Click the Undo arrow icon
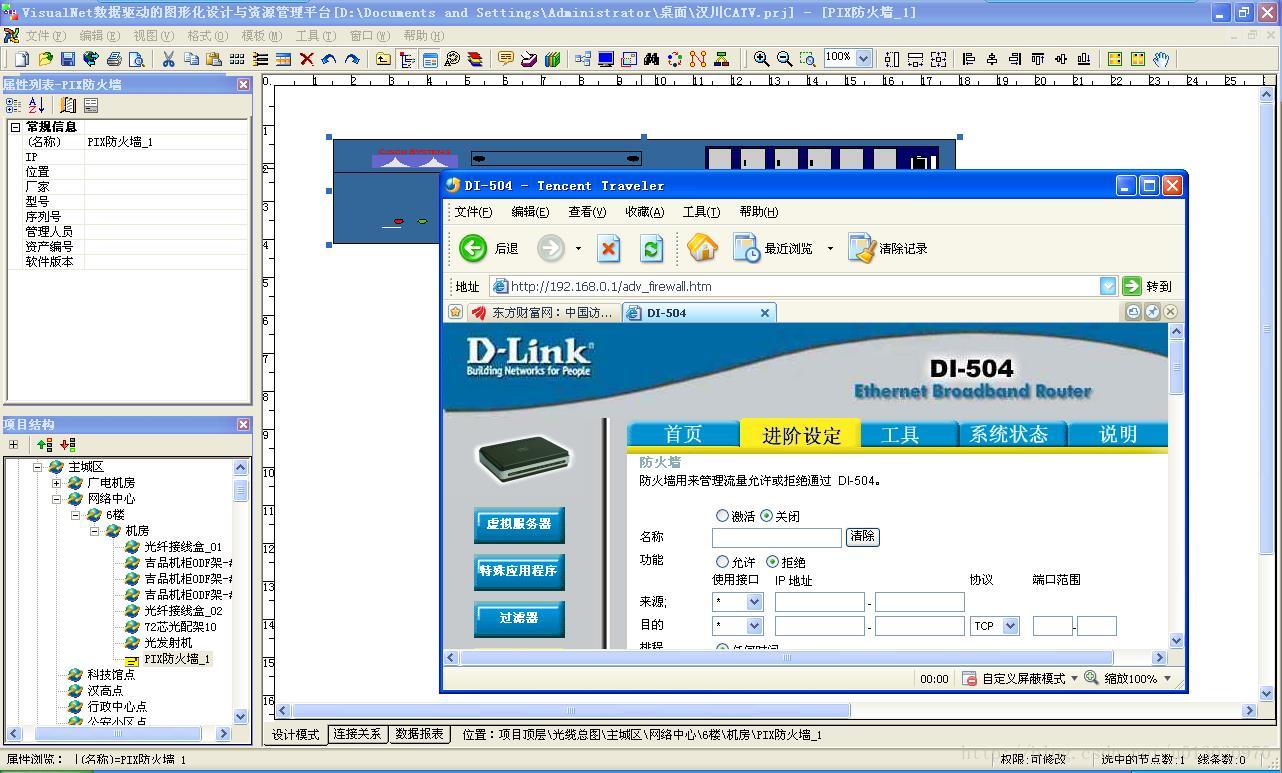This screenshot has width=1282, height=773. [x=329, y=59]
